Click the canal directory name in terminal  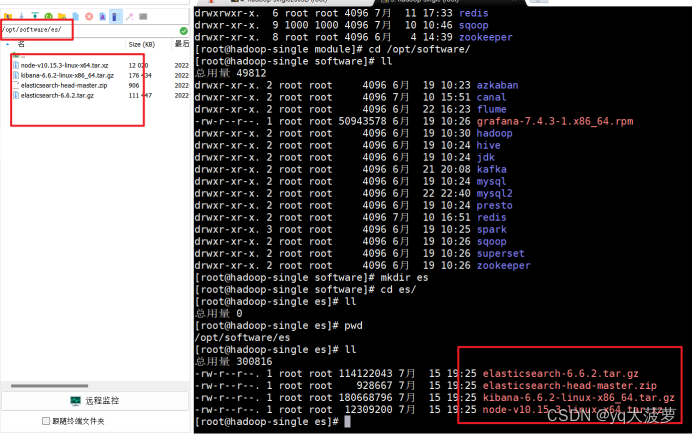tap(491, 97)
